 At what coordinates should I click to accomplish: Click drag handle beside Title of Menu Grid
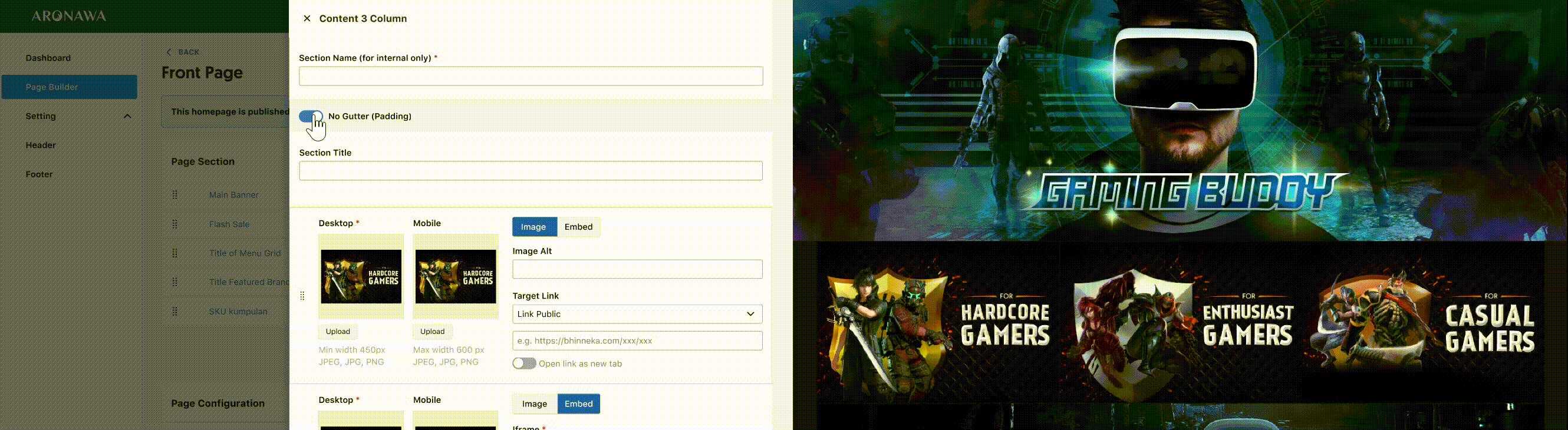tap(174, 253)
